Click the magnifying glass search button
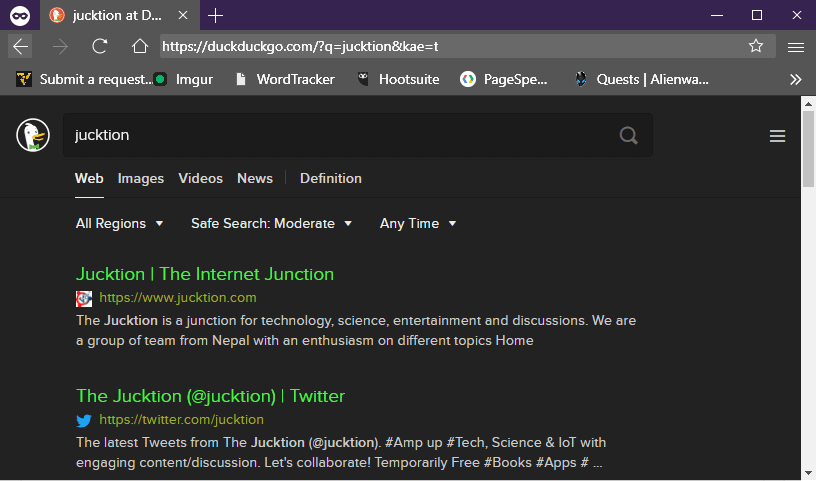Viewport: 816px width, 481px height. pyautogui.click(x=628, y=135)
